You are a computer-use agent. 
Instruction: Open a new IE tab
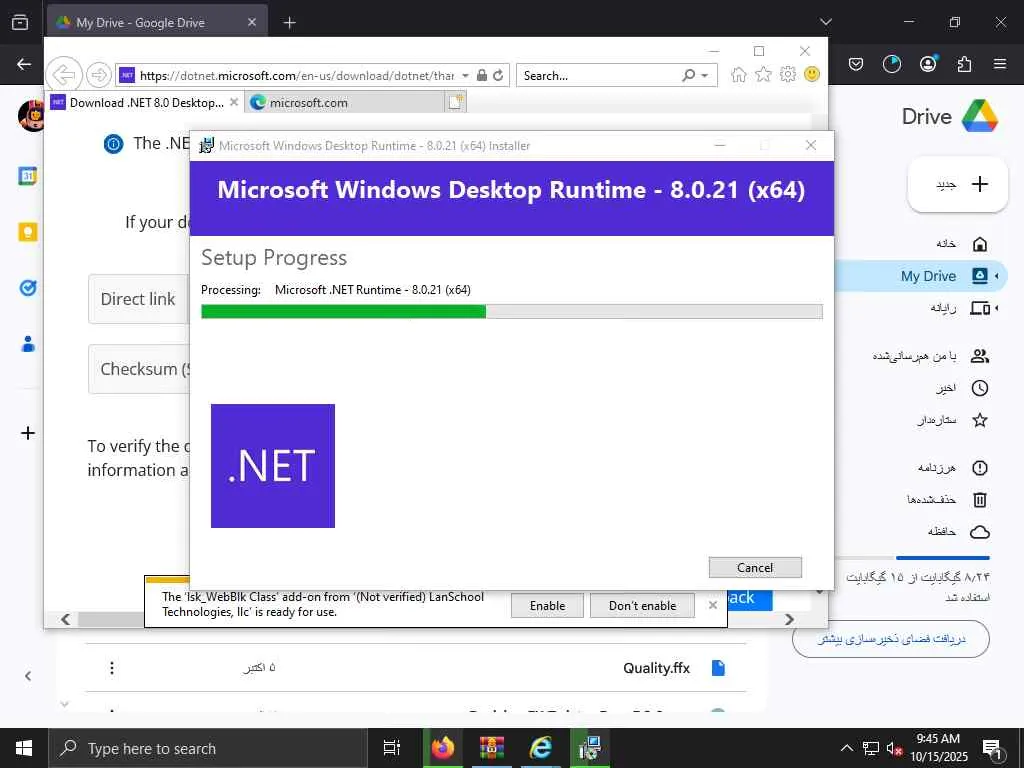pos(455,102)
